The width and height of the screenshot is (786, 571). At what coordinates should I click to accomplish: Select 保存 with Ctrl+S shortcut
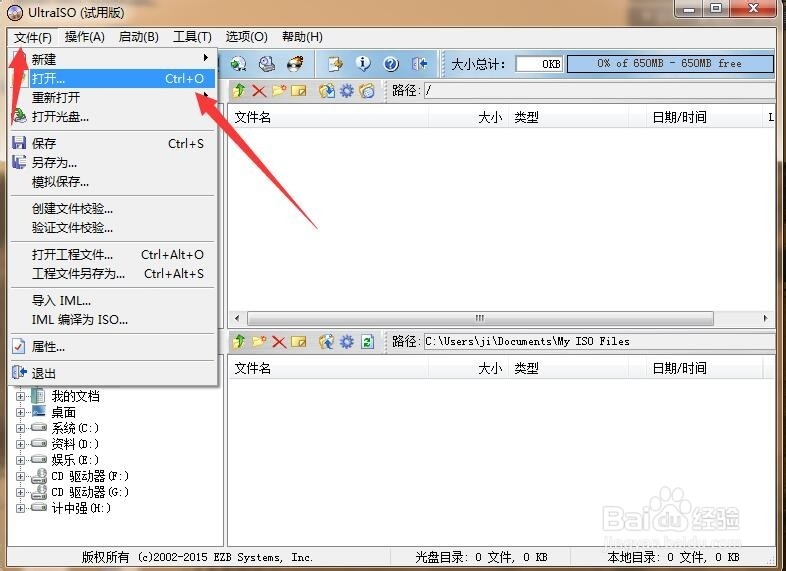(x=113, y=144)
